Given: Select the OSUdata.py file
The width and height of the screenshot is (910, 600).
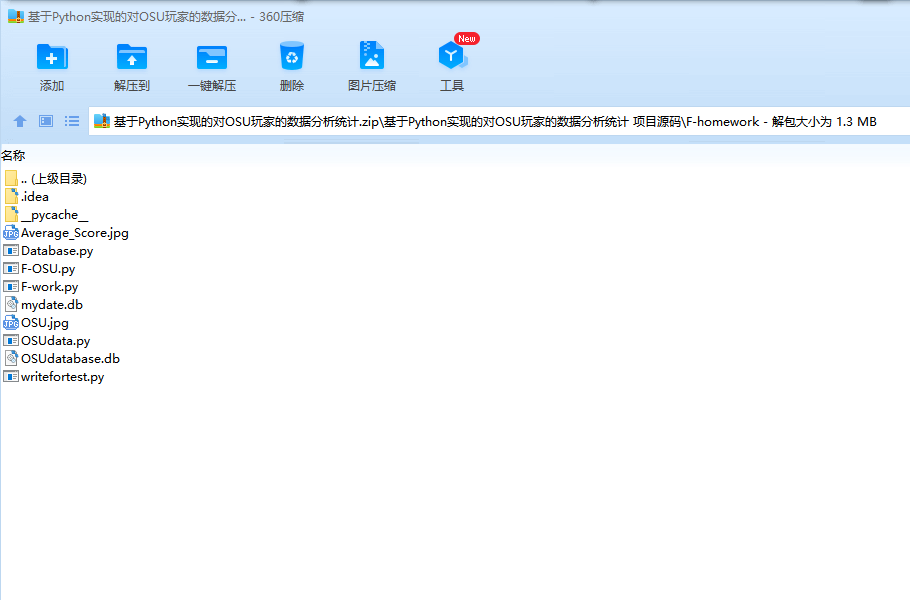Looking at the screenshot, I should [x=47, y=341].
